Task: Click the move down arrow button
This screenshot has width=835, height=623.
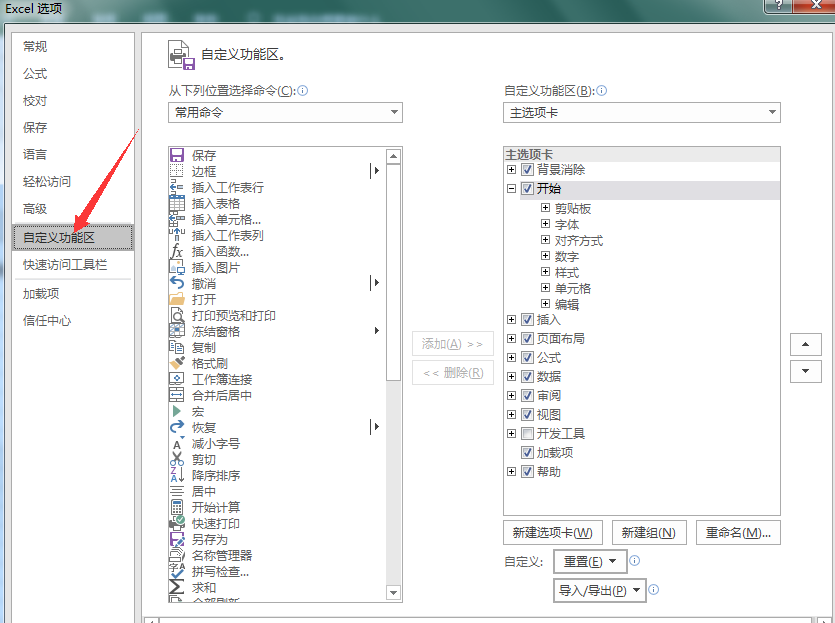Action: (806, 371)
